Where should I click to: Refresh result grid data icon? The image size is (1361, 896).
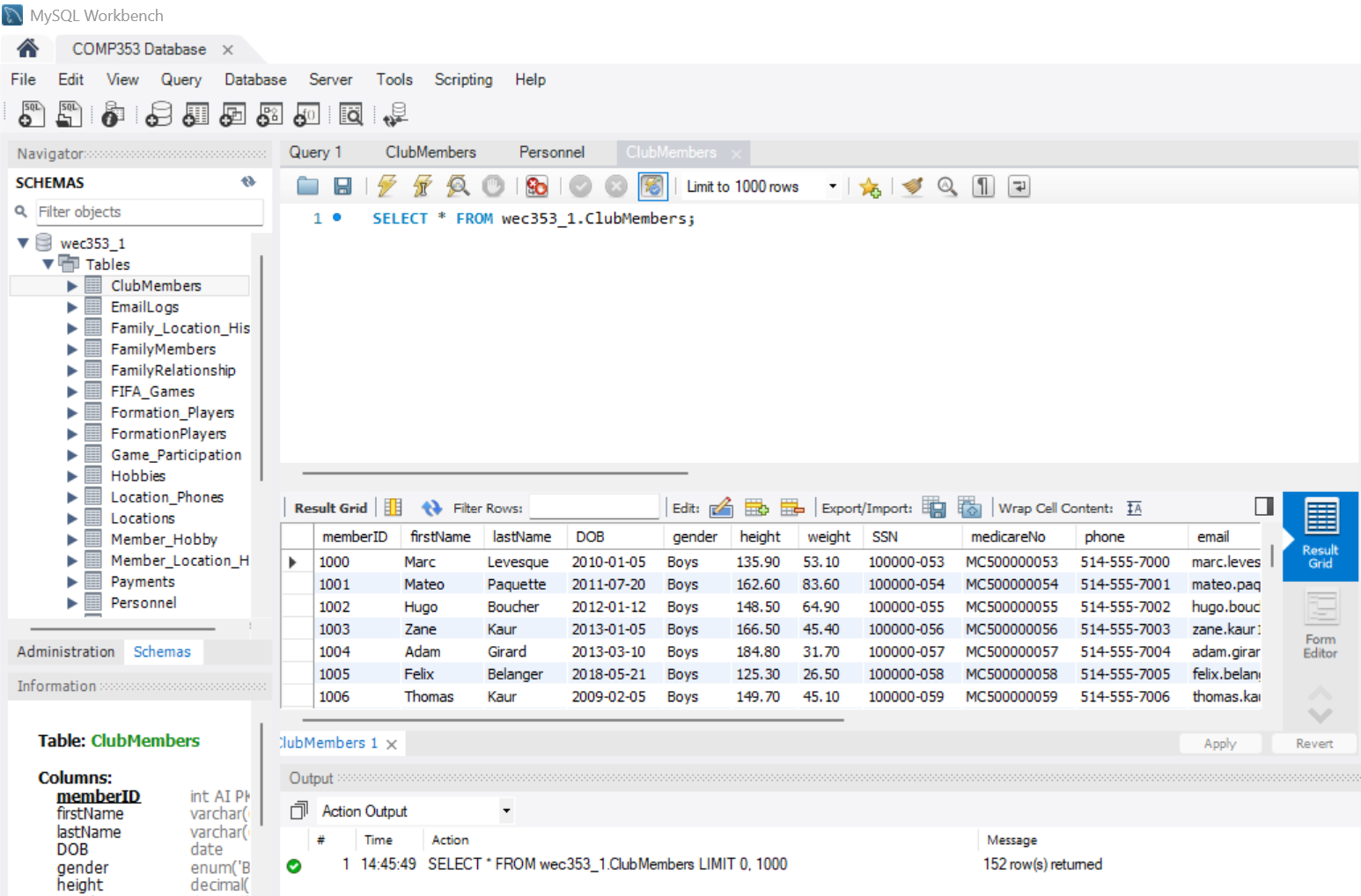(x=431, y=508)
